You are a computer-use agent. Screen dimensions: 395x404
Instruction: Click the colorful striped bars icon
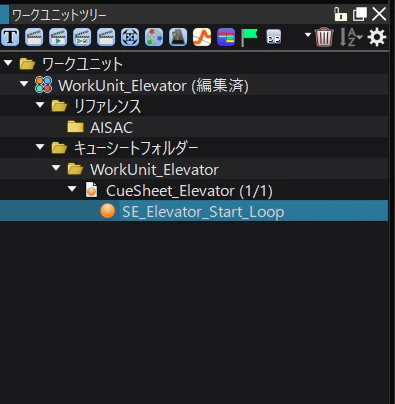[226, 37]
